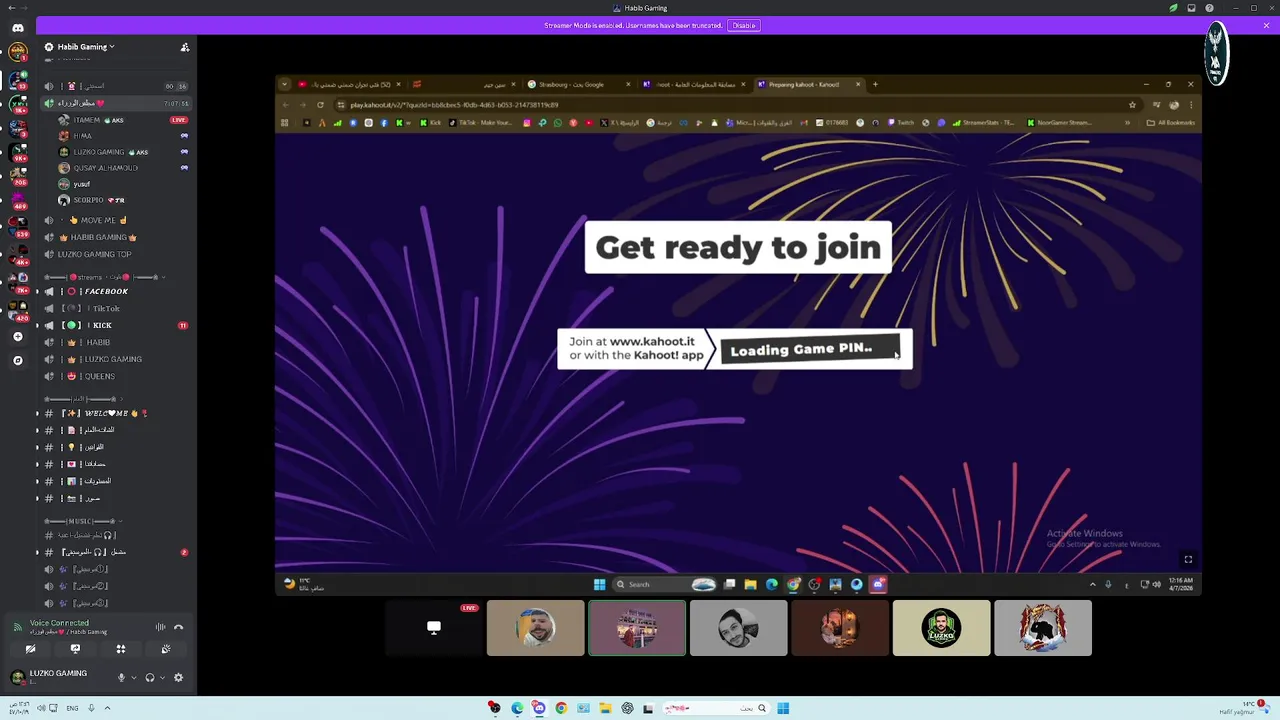Click the ITAMEM LIVE badge in voice list
This screenshot has height=720, width=1280.
[179, 120]
